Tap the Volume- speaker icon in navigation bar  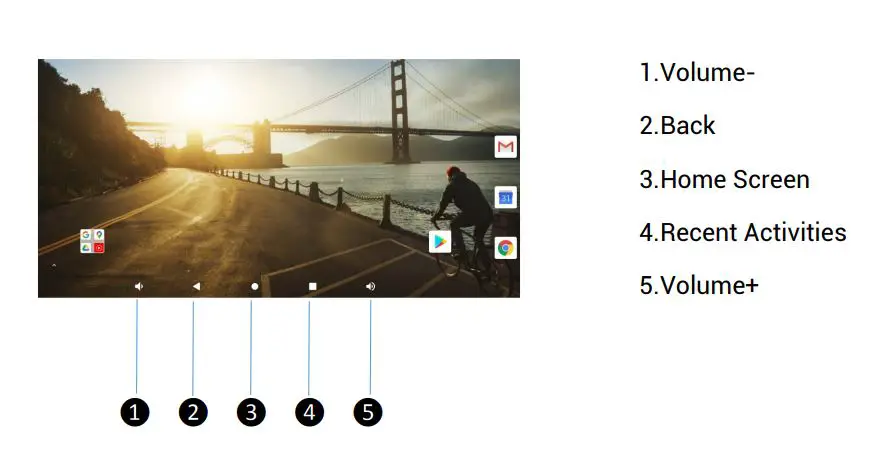(x=139, y=287)
